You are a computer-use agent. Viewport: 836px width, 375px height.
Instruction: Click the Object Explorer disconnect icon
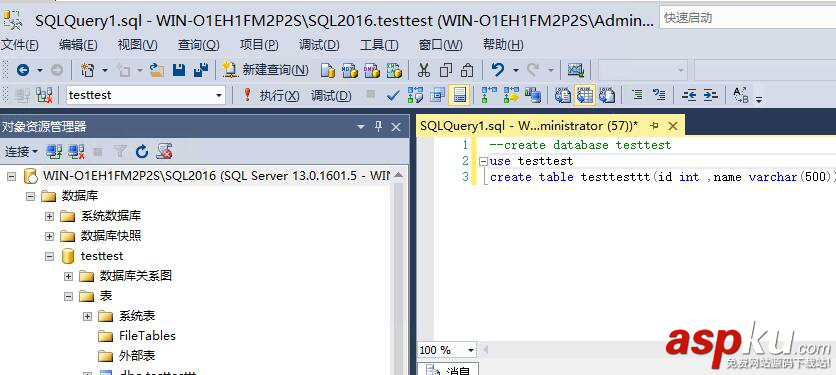[77, 152]
